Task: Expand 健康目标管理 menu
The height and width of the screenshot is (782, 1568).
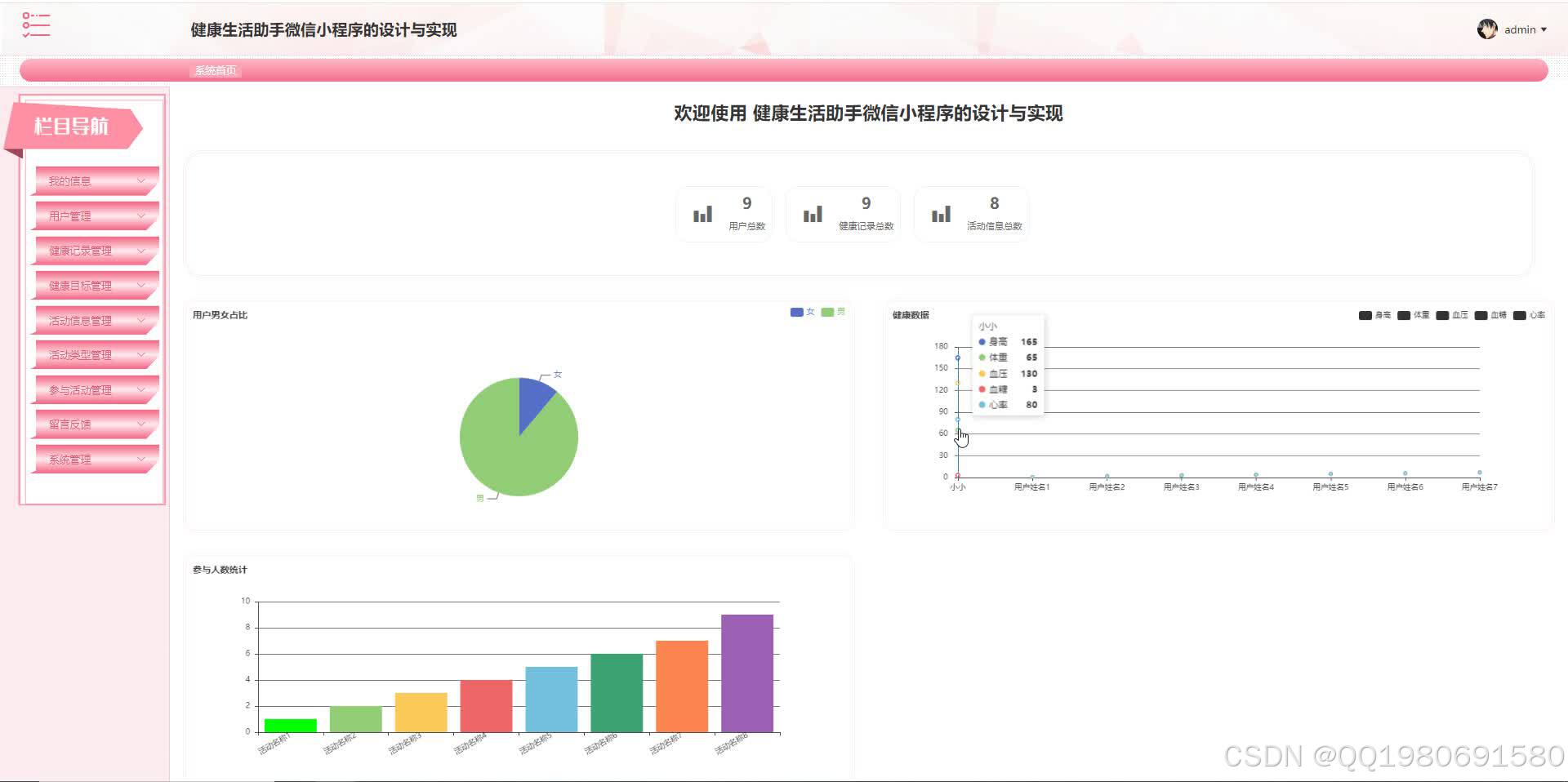Action: click(96, 286)
